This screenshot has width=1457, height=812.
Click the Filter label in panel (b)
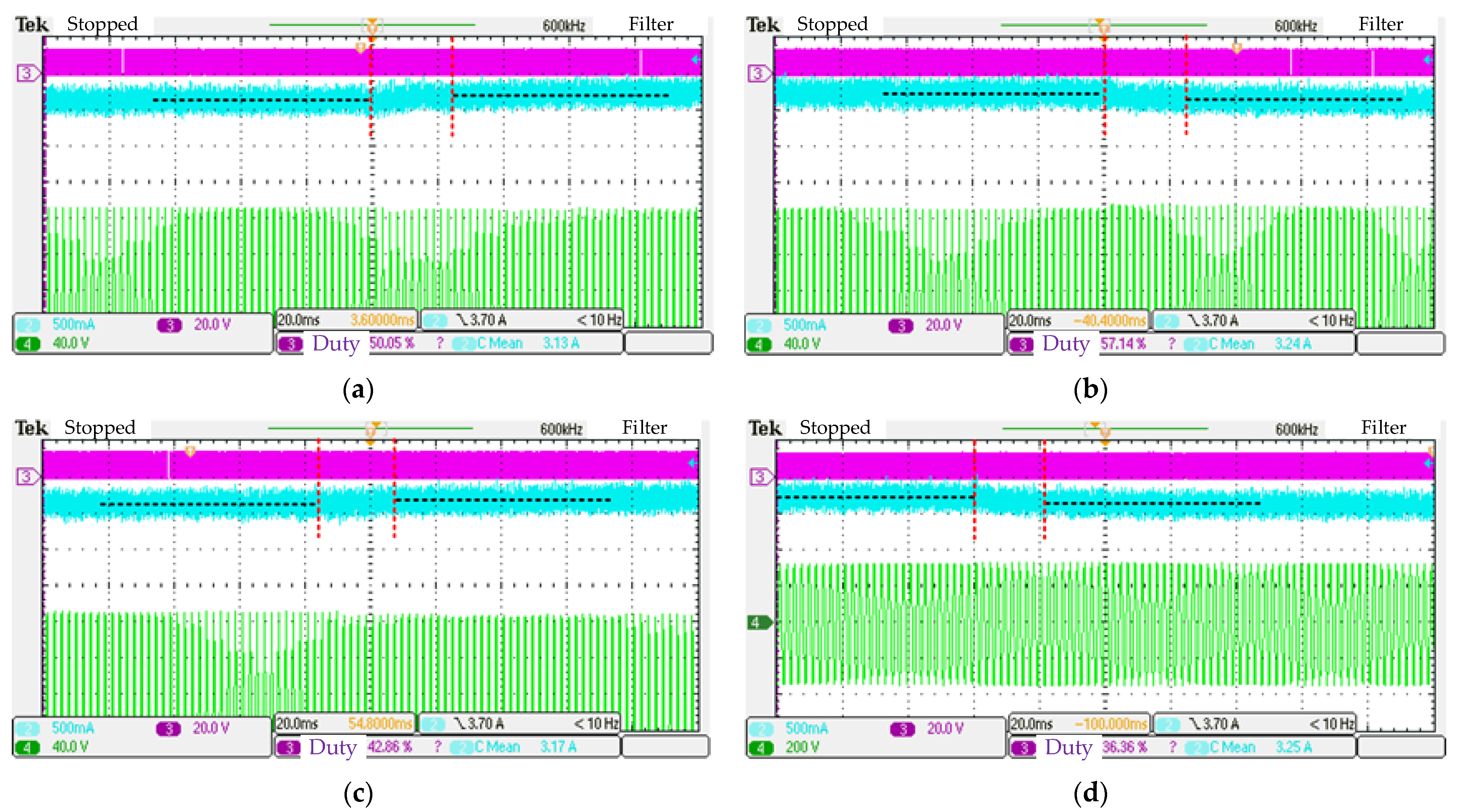click(1381, 24)
